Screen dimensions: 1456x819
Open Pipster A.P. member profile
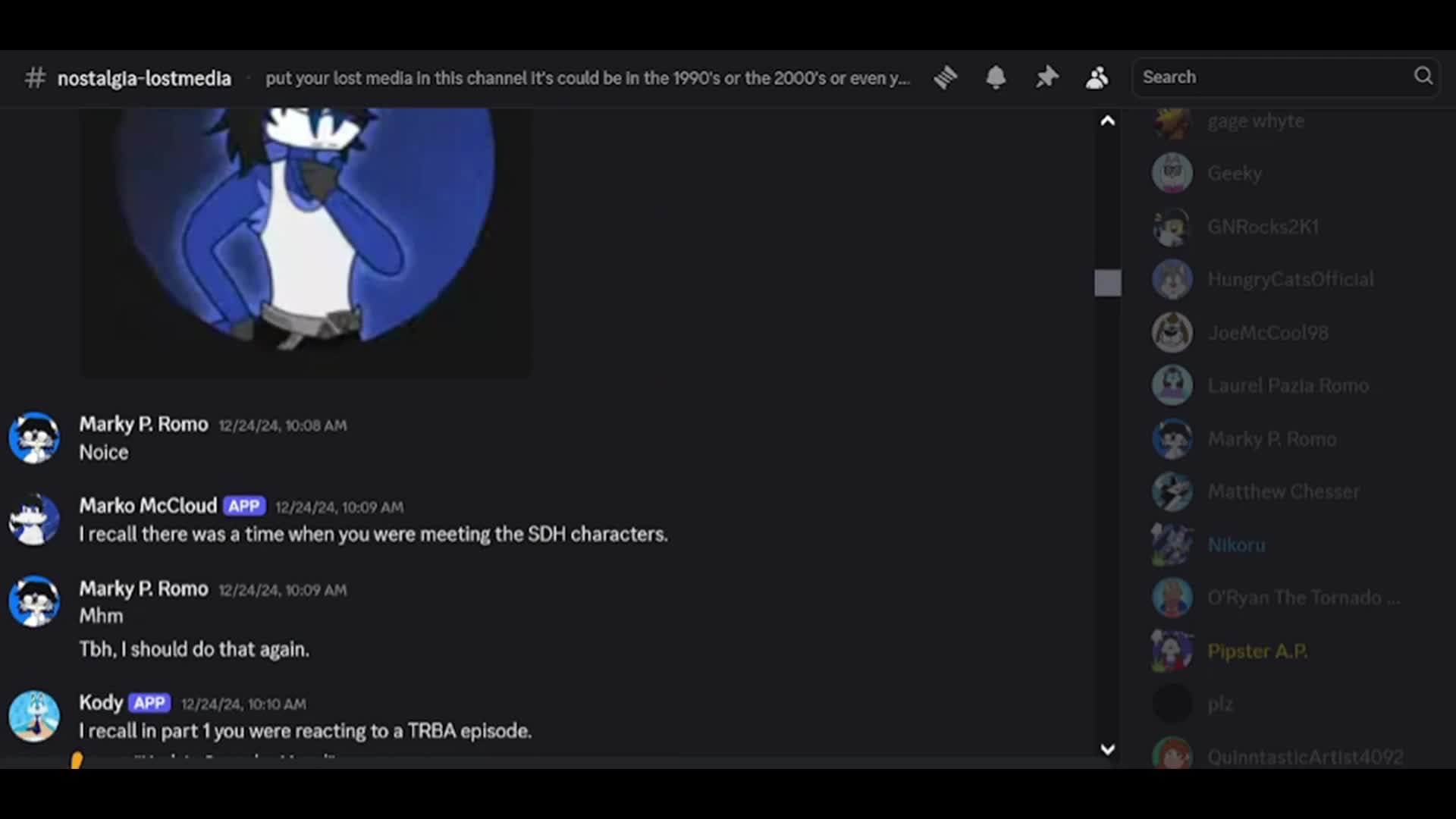(x=1257, y=651)
